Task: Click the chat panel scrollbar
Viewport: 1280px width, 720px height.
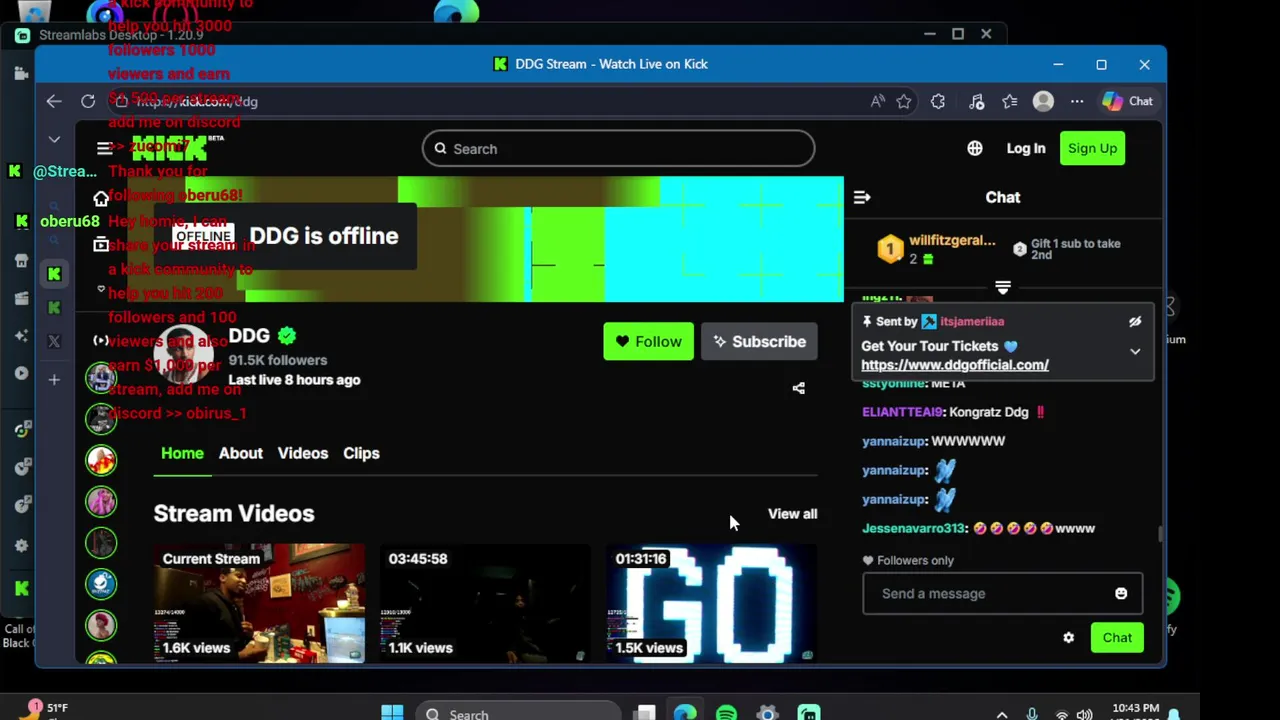Action: (1160, 535)
